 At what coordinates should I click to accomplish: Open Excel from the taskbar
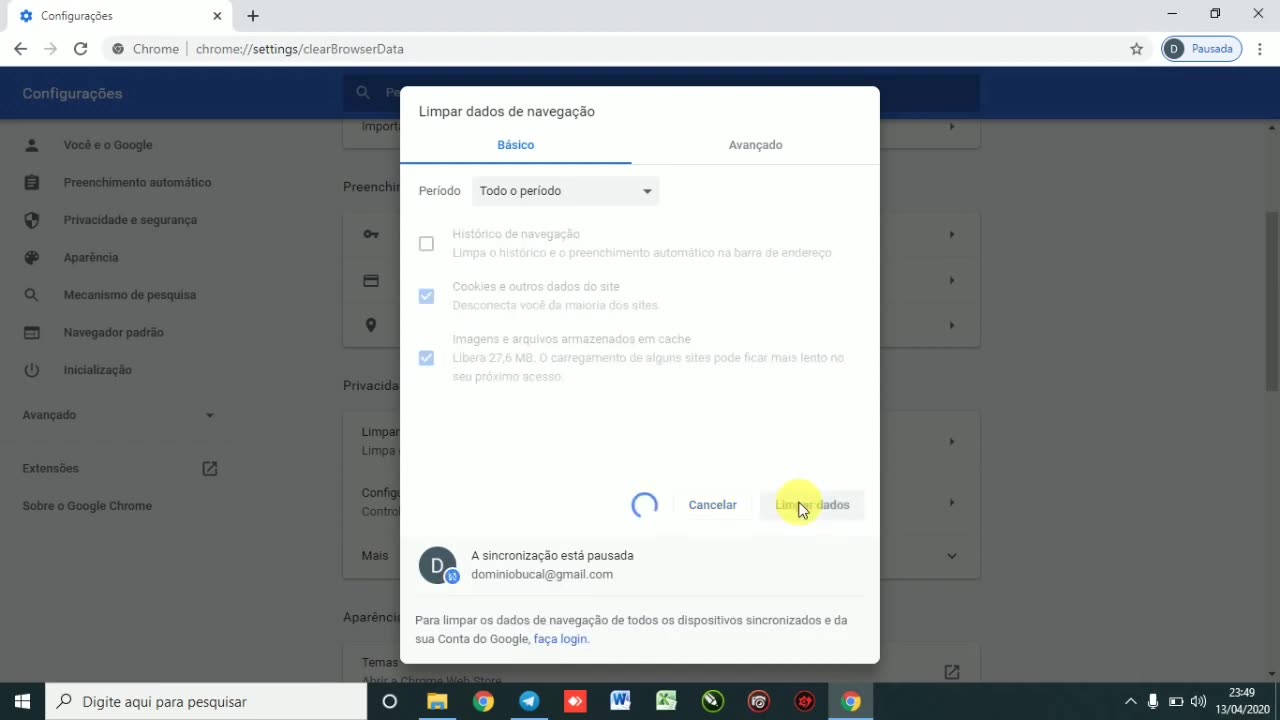(666, 701)
